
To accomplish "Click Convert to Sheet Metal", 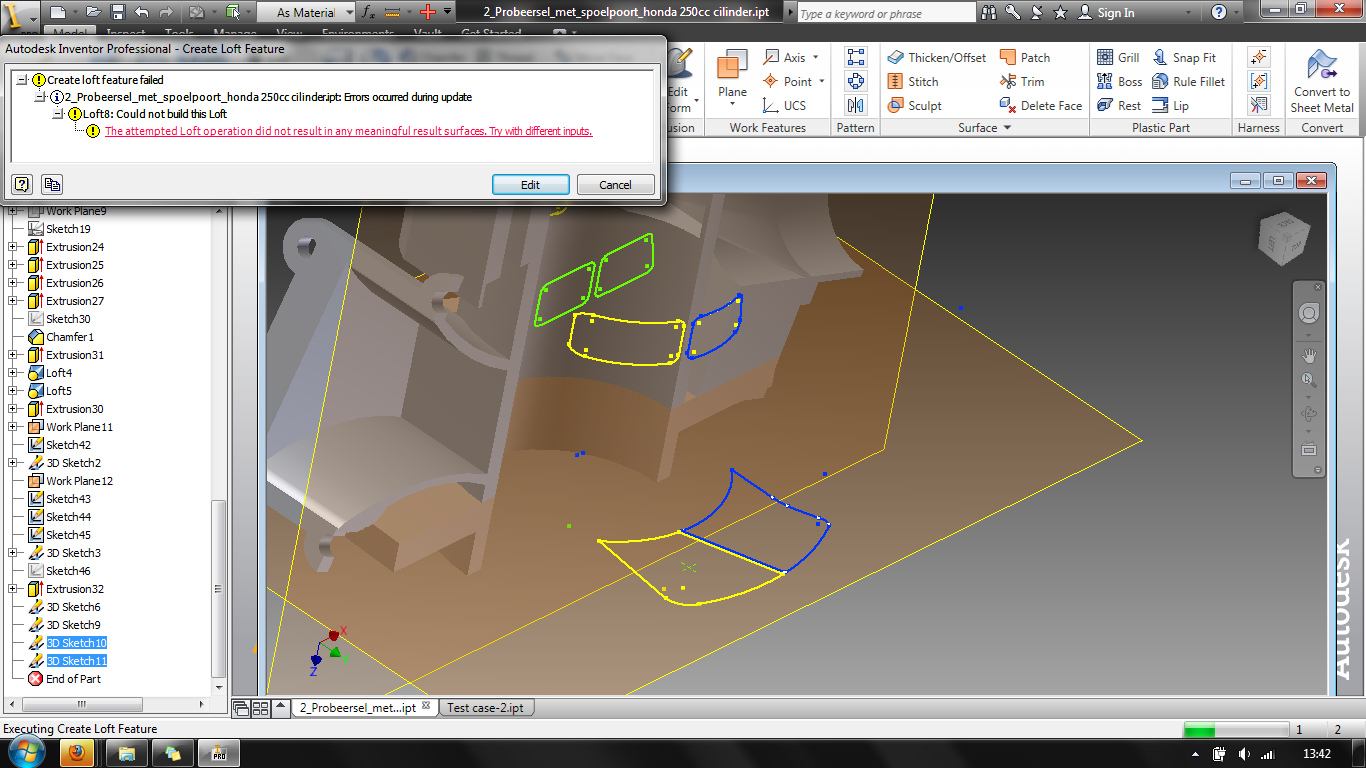I will click(1322, 81).
